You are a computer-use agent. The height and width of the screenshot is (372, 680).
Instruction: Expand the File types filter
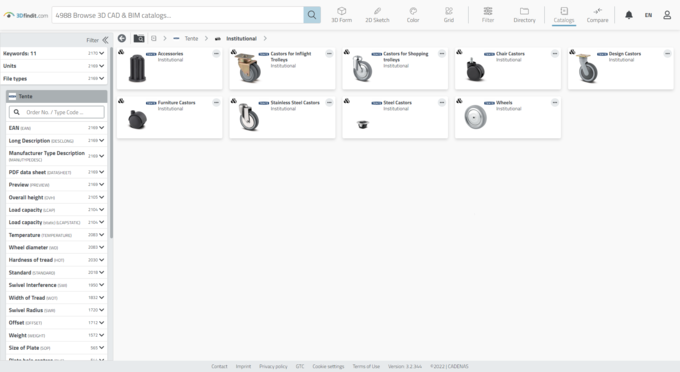(54, 78)
